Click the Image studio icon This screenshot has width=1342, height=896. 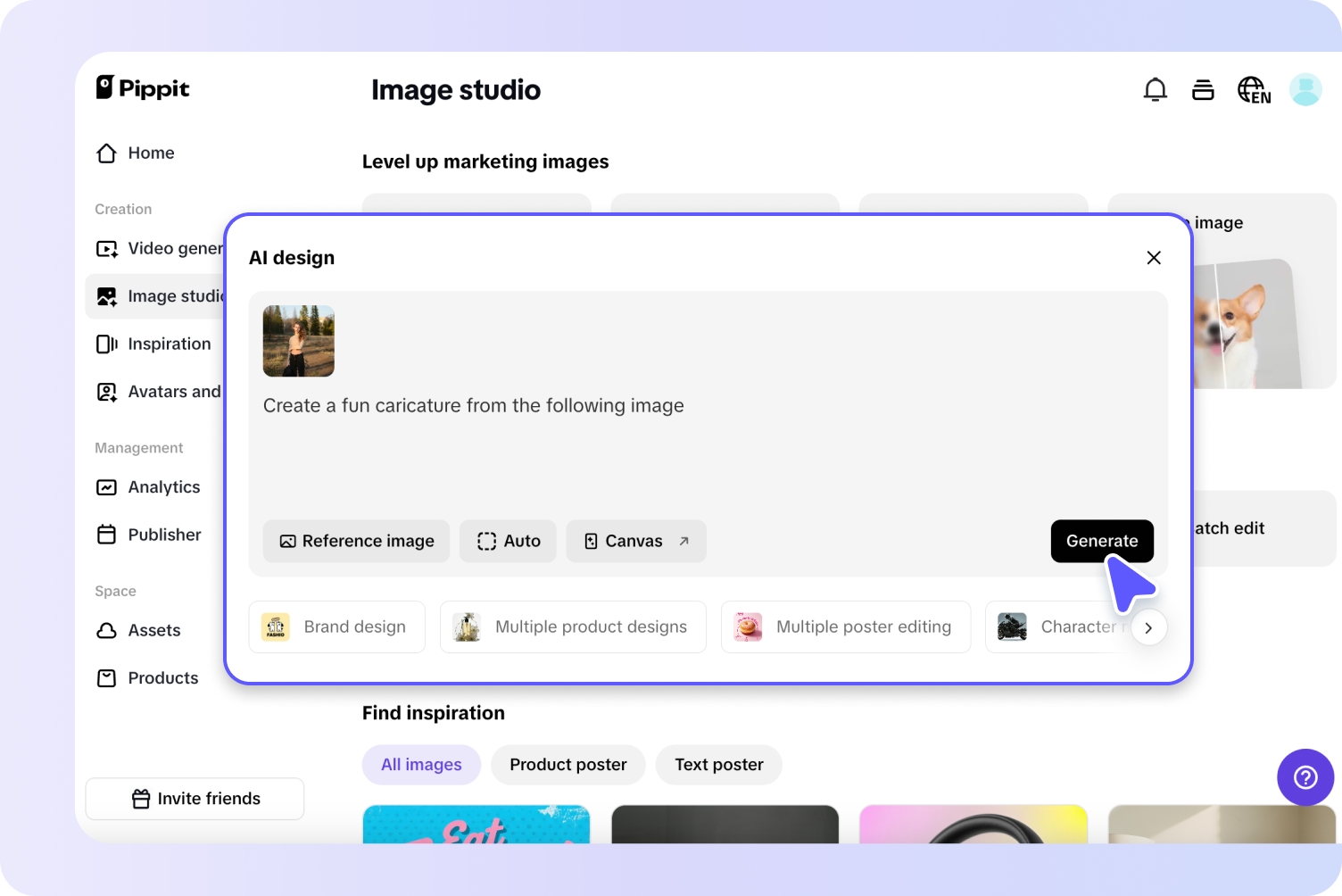tap(107, 297)
